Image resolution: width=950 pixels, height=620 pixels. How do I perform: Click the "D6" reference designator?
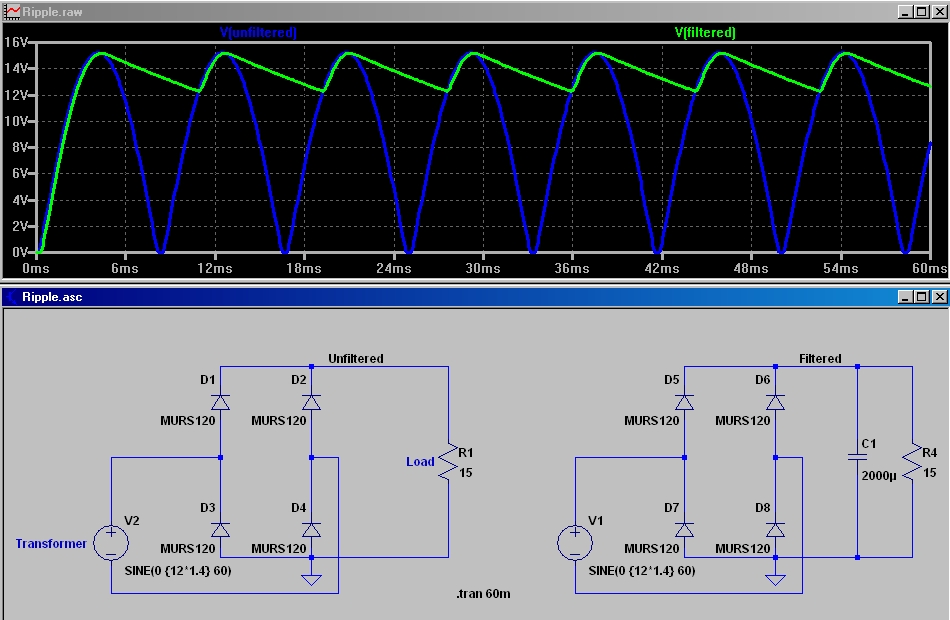coord(762,380)
